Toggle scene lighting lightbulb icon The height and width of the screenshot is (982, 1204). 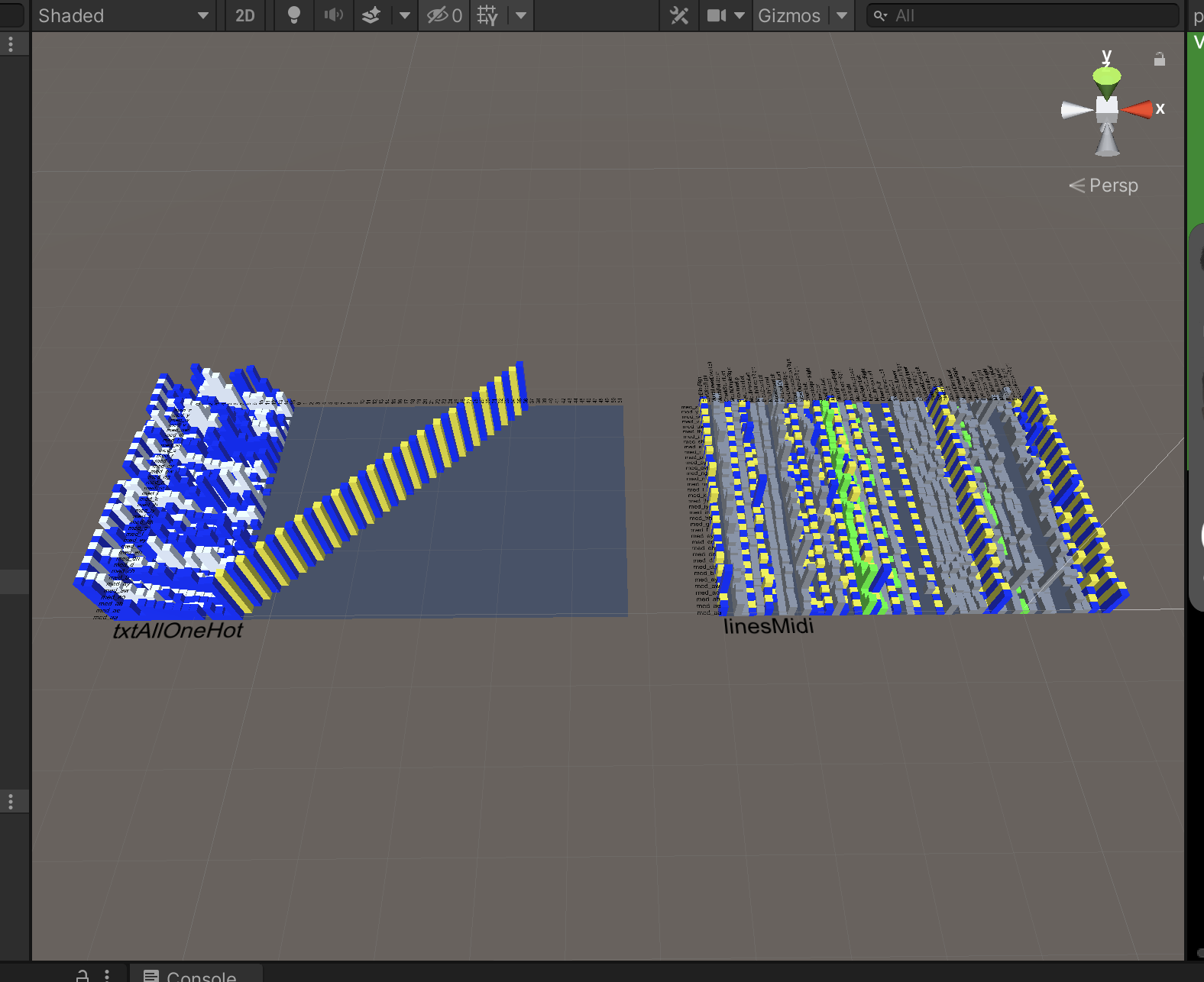[x=293, y=16]
